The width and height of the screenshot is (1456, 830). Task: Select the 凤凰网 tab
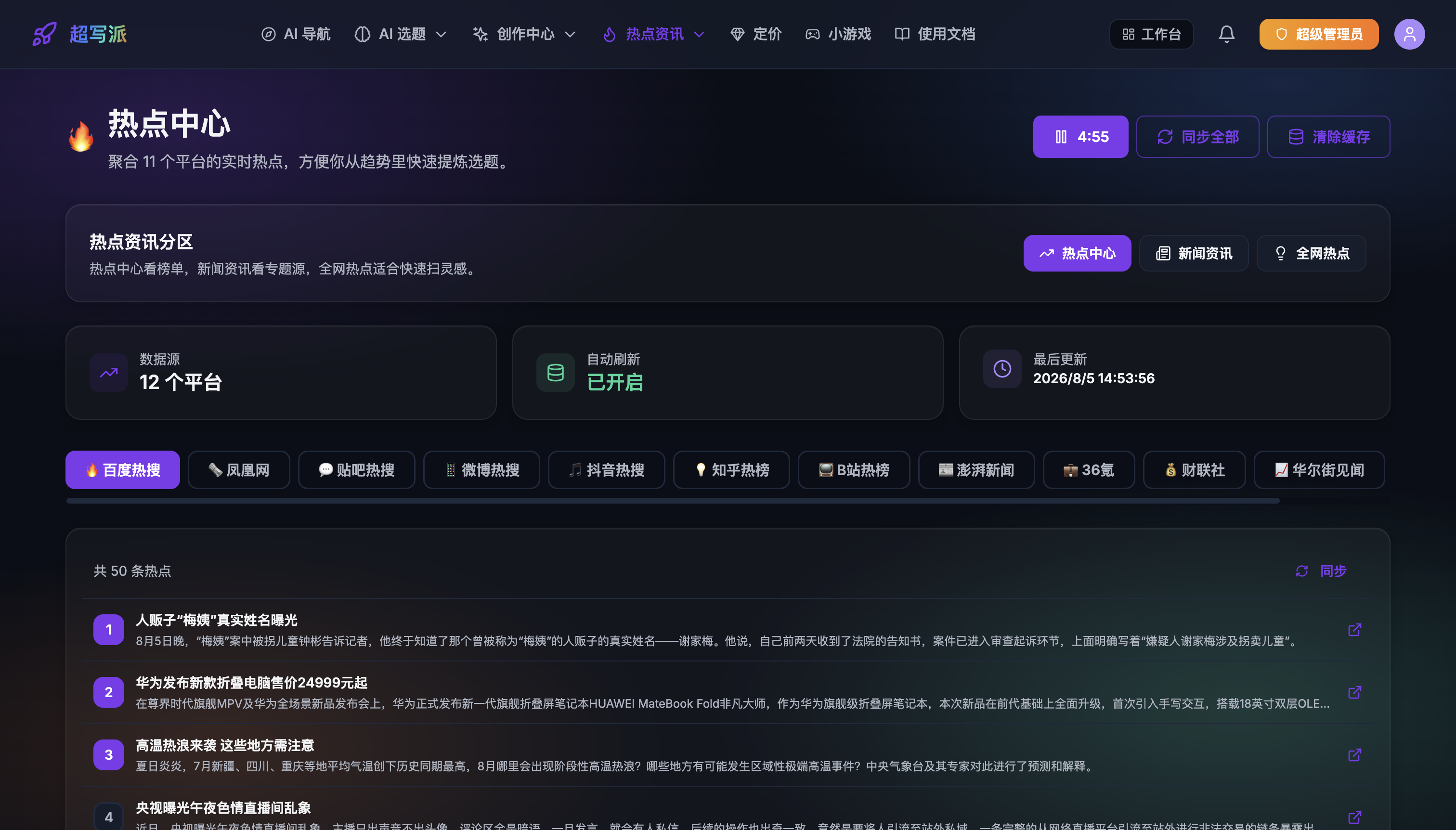tap(239, 470)
